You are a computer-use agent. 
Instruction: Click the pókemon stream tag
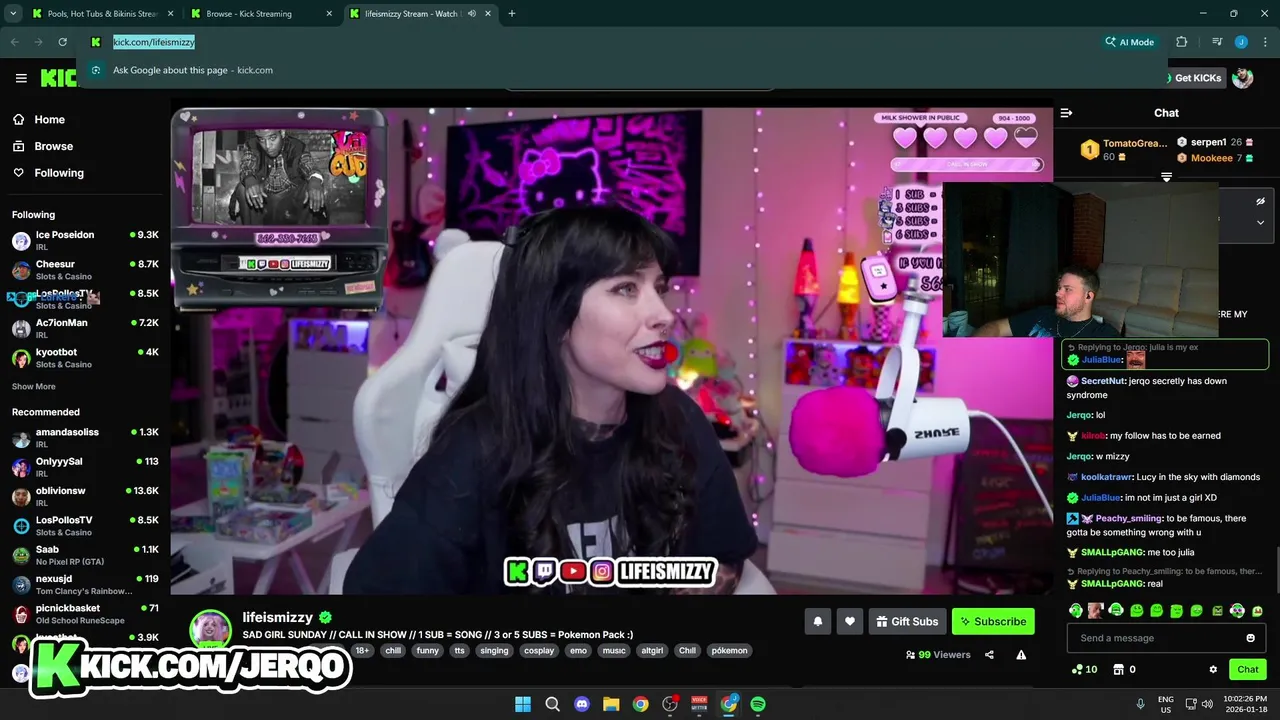click(x=729, y=650)
